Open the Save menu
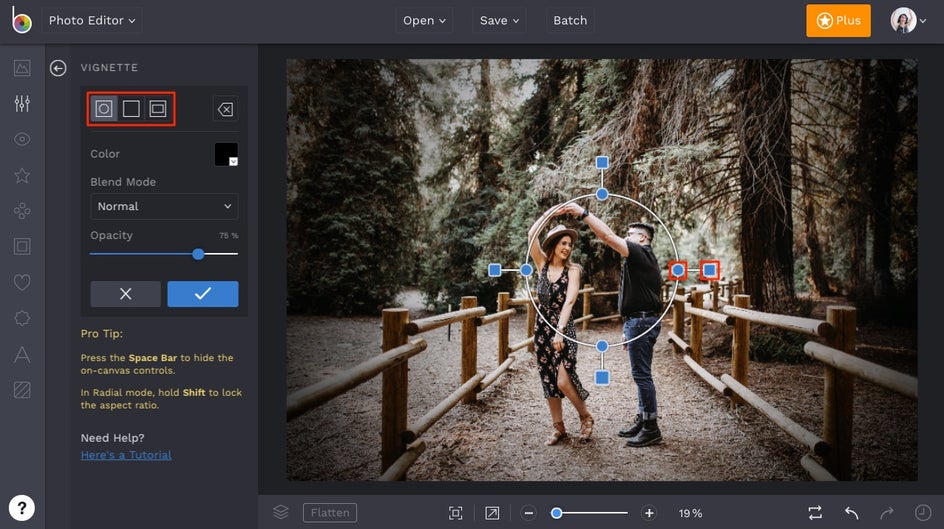Screen dimensions: 944x529 (500, 20)
